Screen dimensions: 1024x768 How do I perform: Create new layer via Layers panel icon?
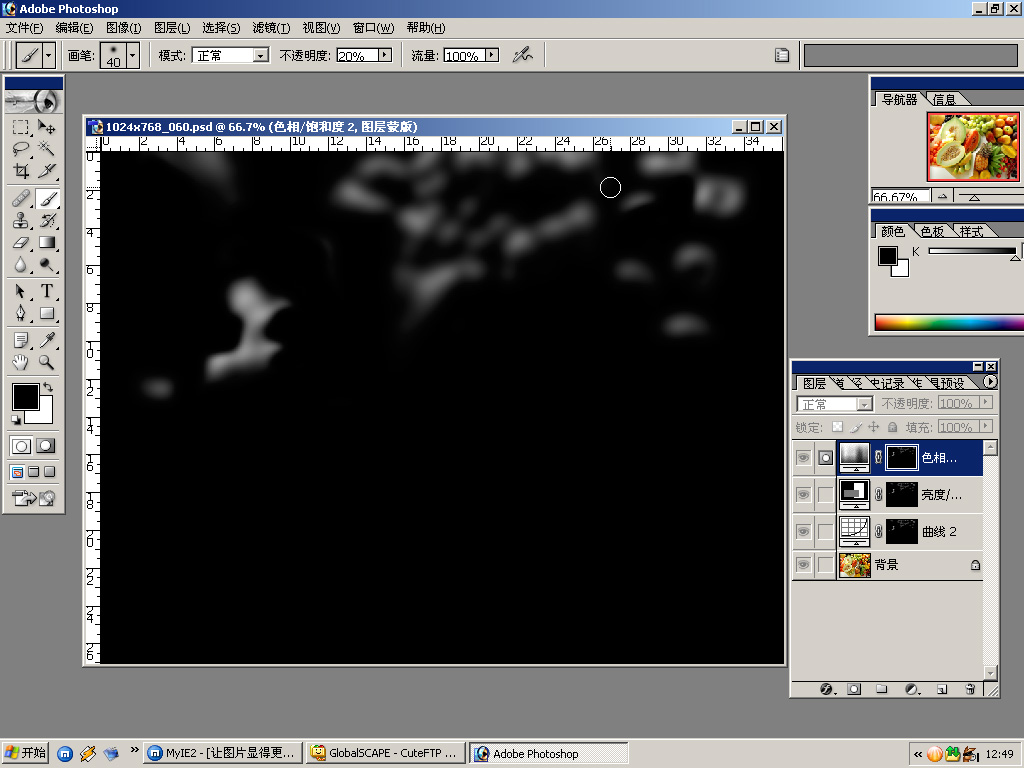[x=942, y=689]
